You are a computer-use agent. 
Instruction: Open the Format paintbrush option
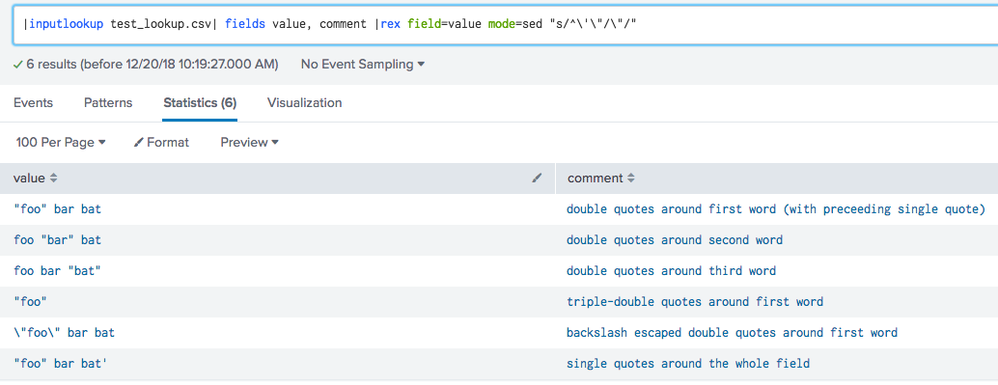162,143
